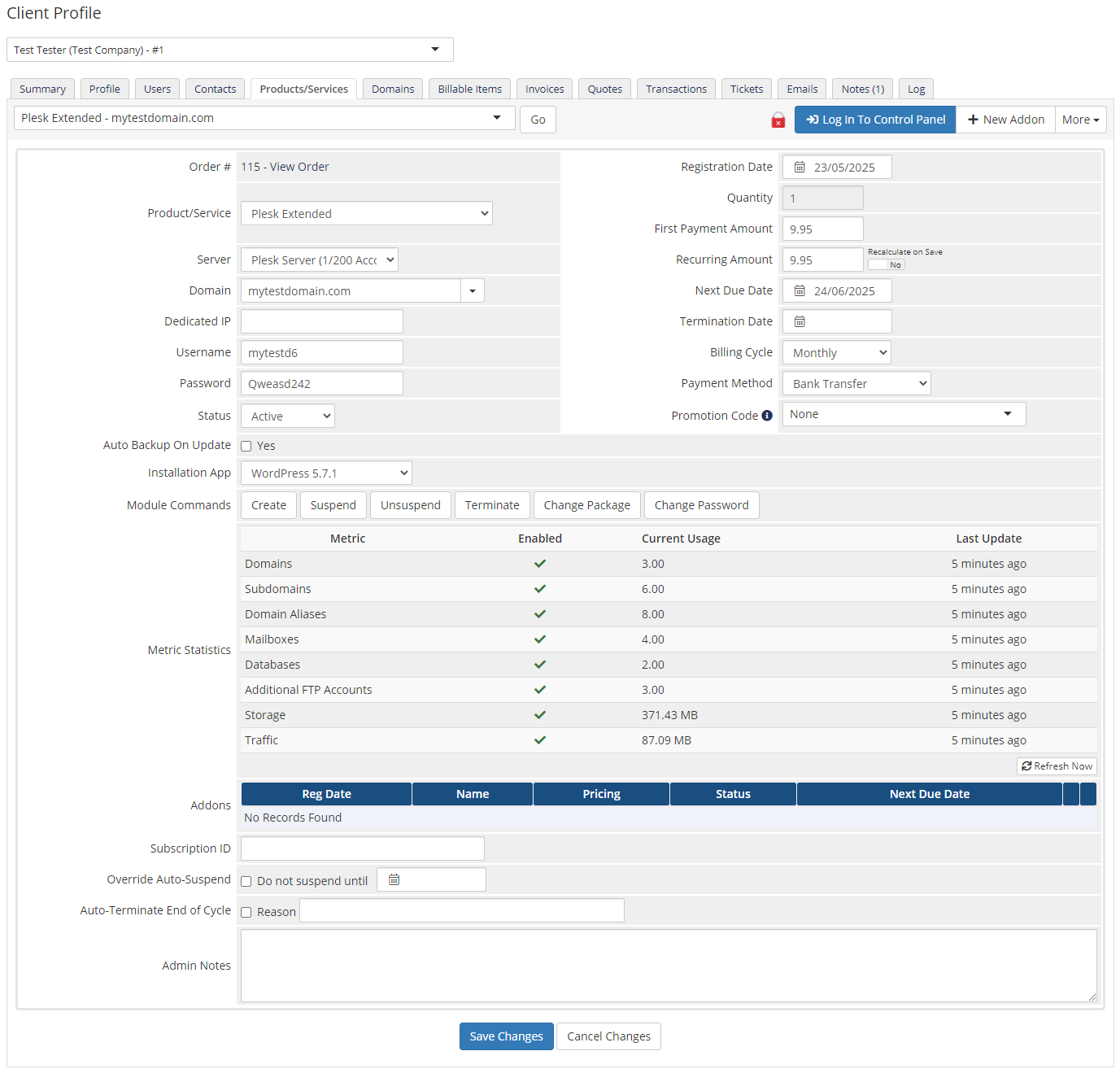Click inside the Admin Notes text area
The image size is (1120, 1073).
667,965
